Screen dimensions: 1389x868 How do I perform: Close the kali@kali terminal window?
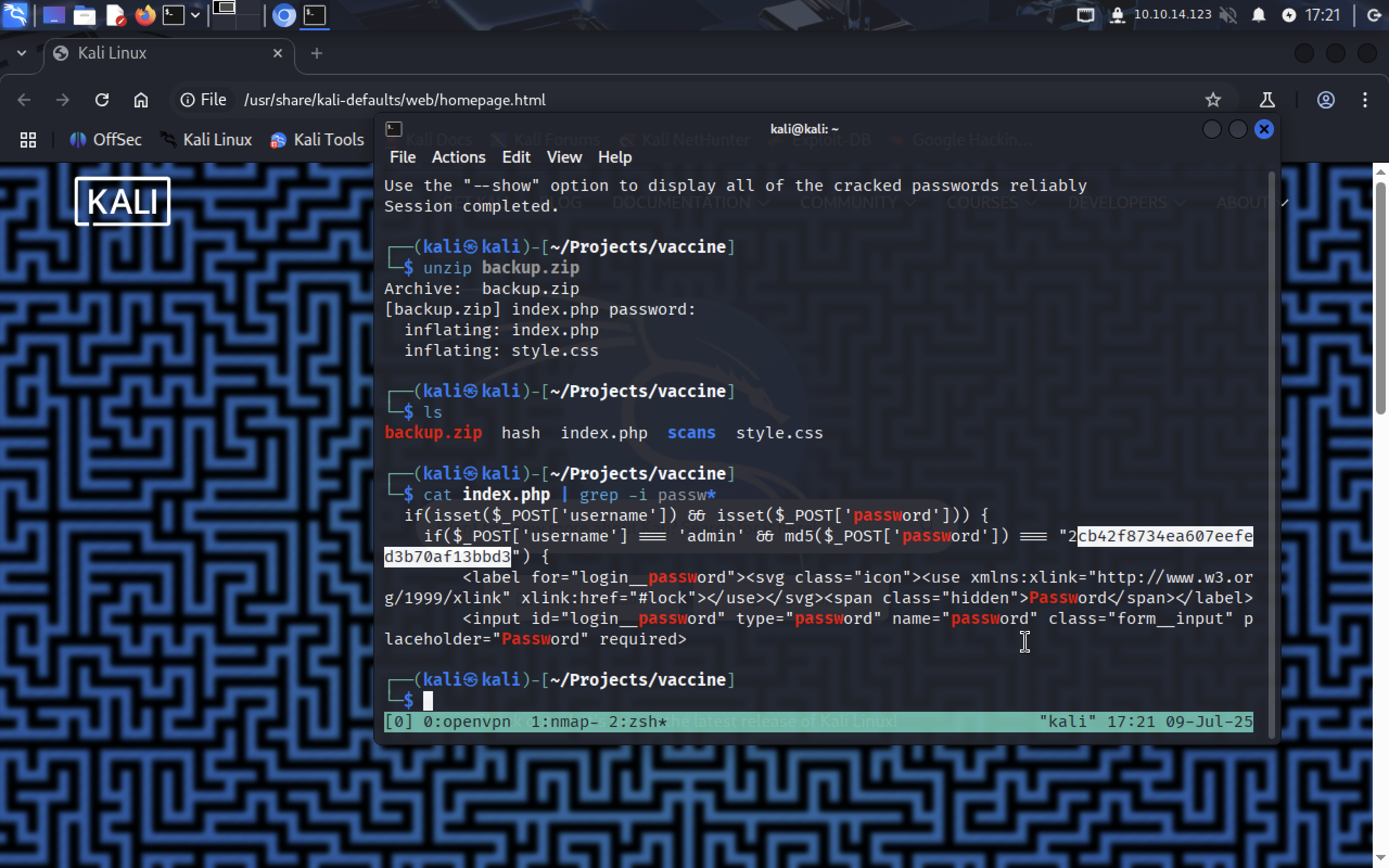click(1264, 129)
